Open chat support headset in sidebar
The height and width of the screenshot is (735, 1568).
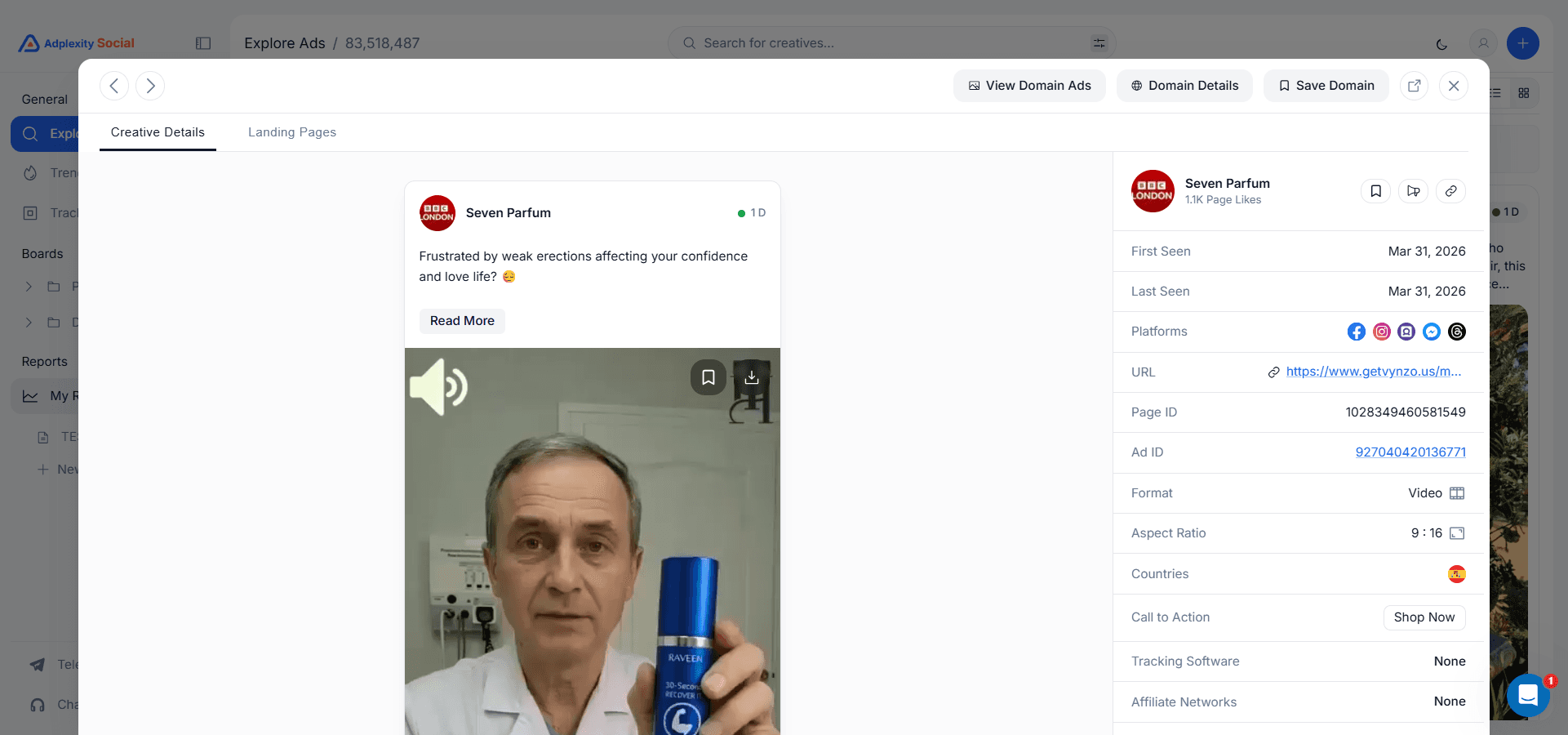(38, 705)
